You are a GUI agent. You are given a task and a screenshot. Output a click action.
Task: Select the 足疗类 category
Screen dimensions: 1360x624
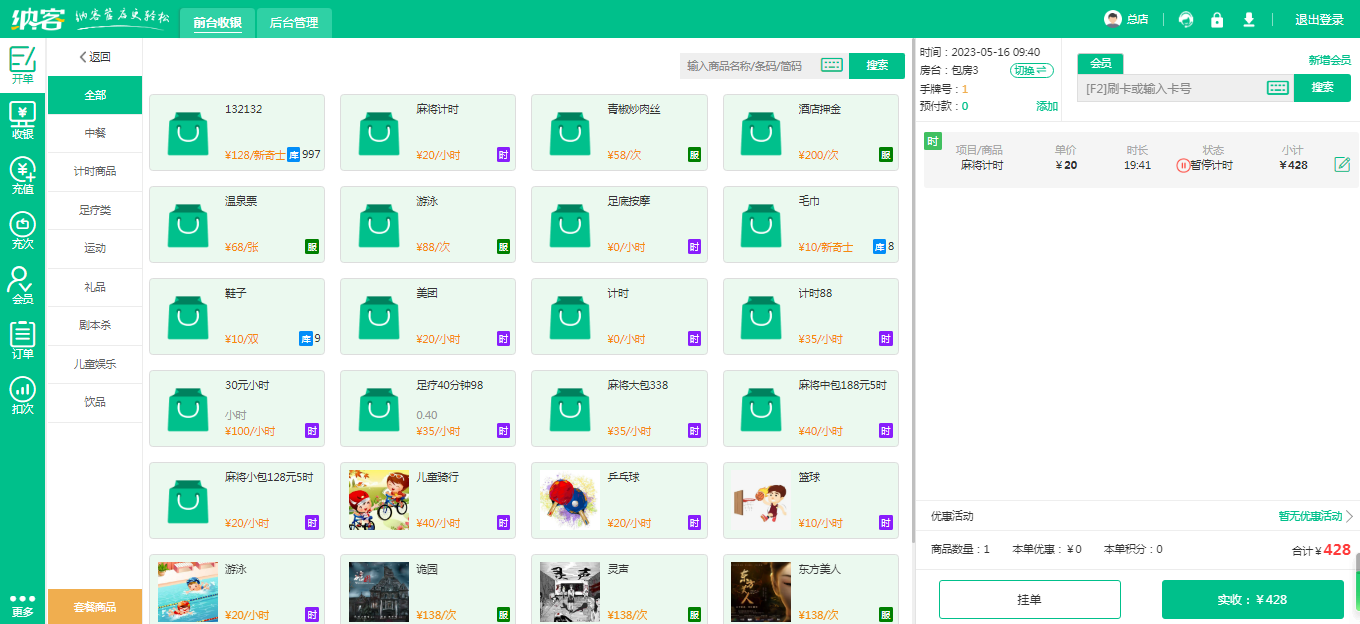coord(95,210)
